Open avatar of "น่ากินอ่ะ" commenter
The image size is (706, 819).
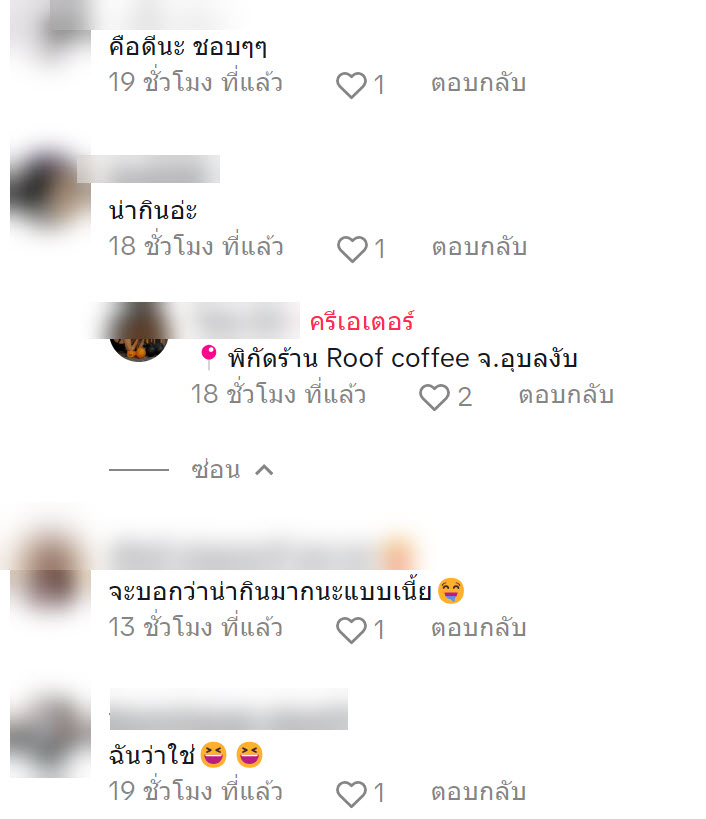point(50,191)
